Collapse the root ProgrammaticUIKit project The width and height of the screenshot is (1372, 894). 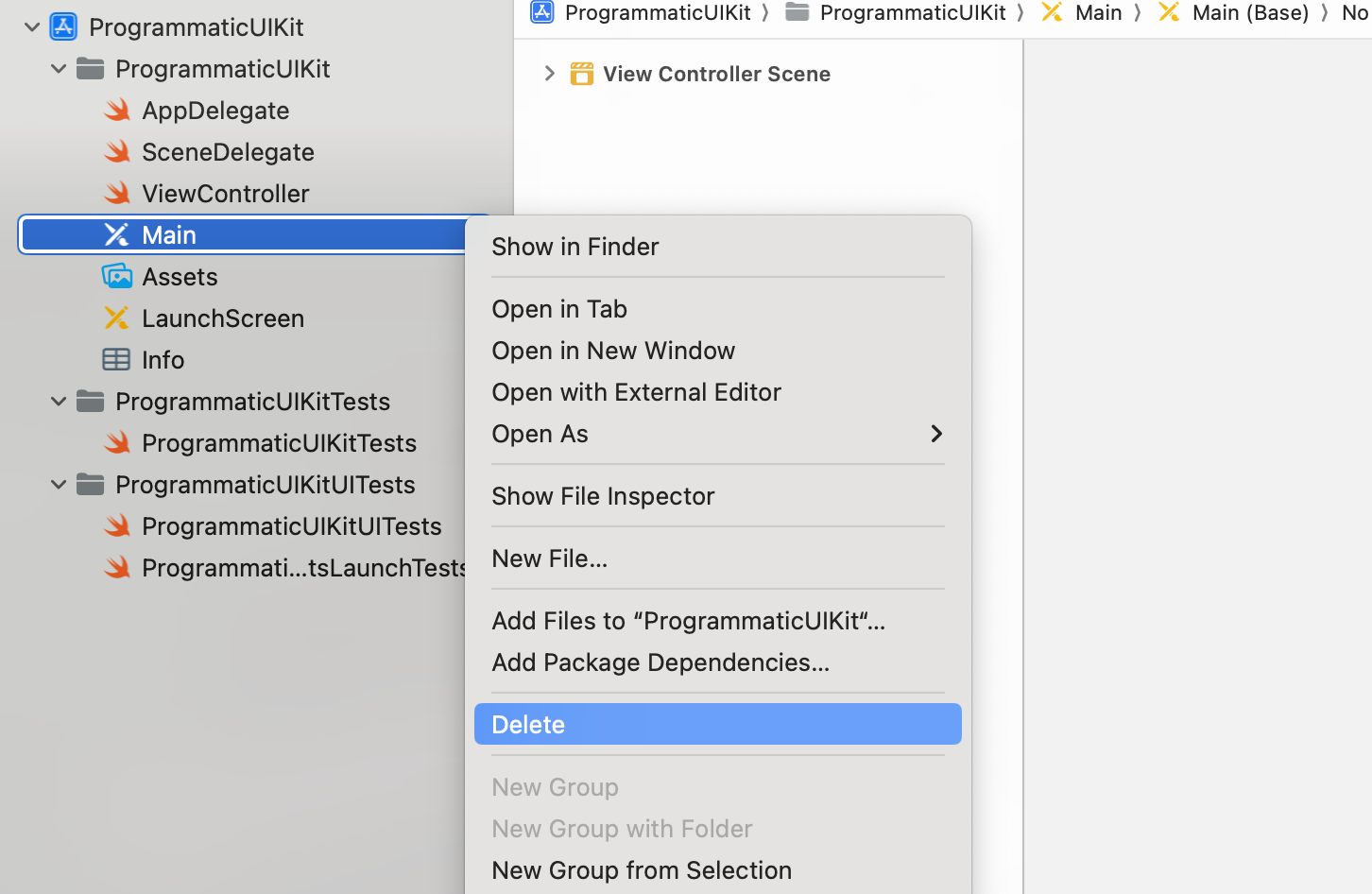pos(32,27)
